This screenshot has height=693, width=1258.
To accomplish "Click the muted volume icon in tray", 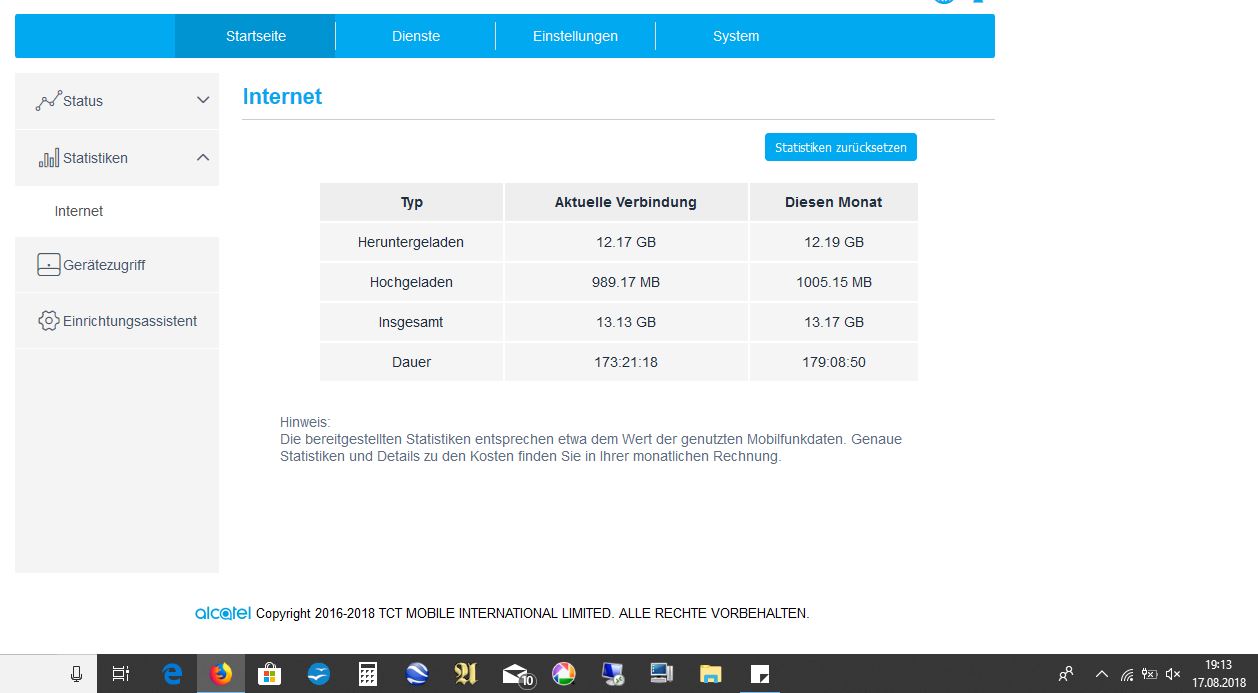I will pyautogui.click(x=1173, y=674).
